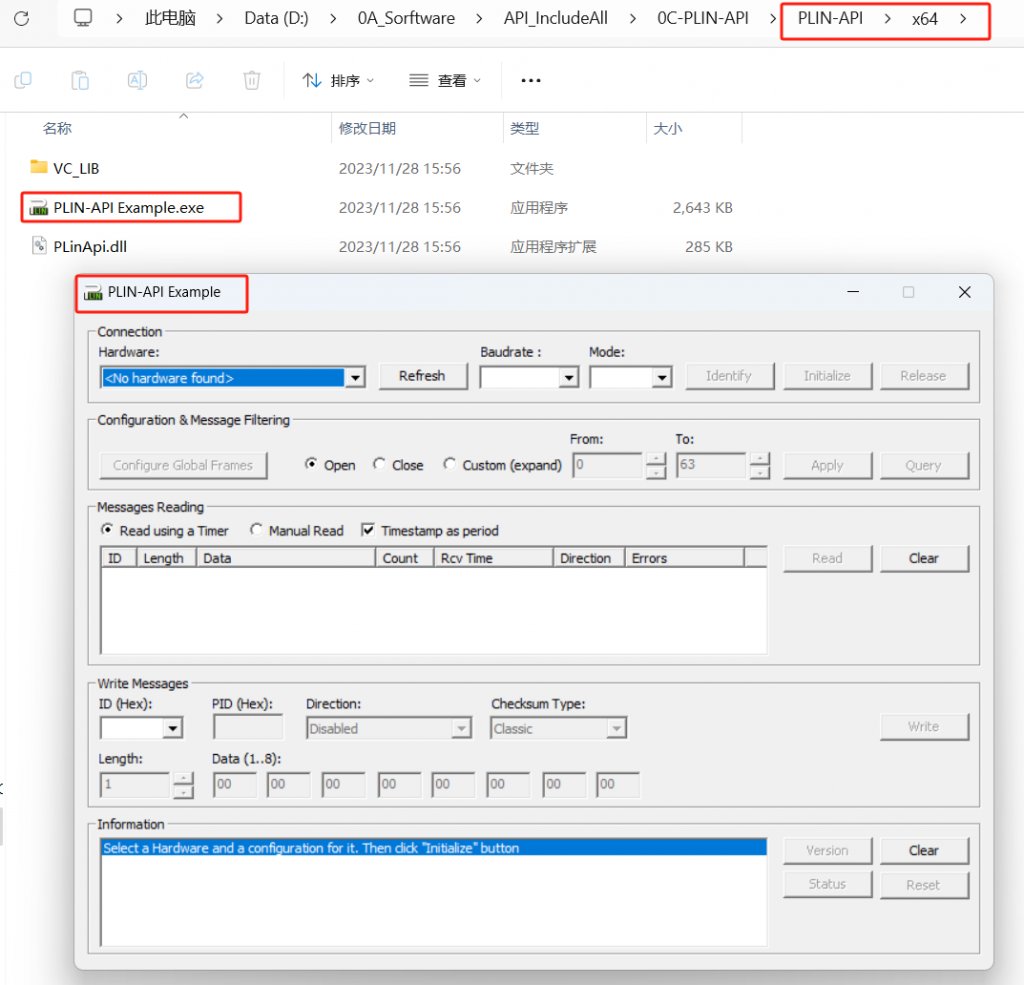
Task: Open the Baudrate dropdown
Action: click(568, 378)
